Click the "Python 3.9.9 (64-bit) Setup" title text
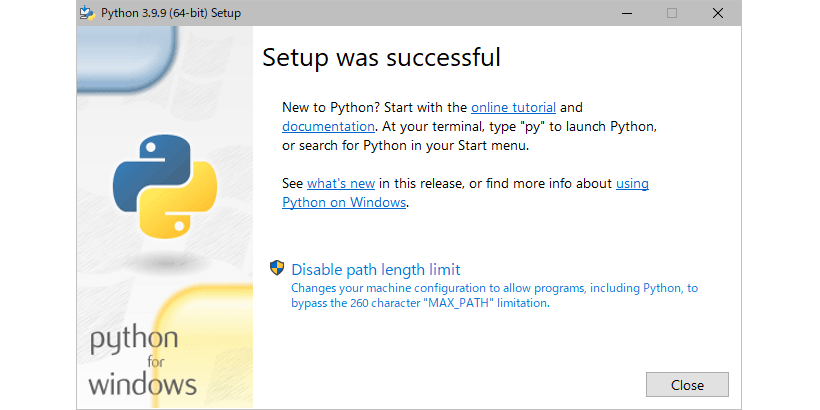Viewport: 820px width, 410px height. click(171, 13)
